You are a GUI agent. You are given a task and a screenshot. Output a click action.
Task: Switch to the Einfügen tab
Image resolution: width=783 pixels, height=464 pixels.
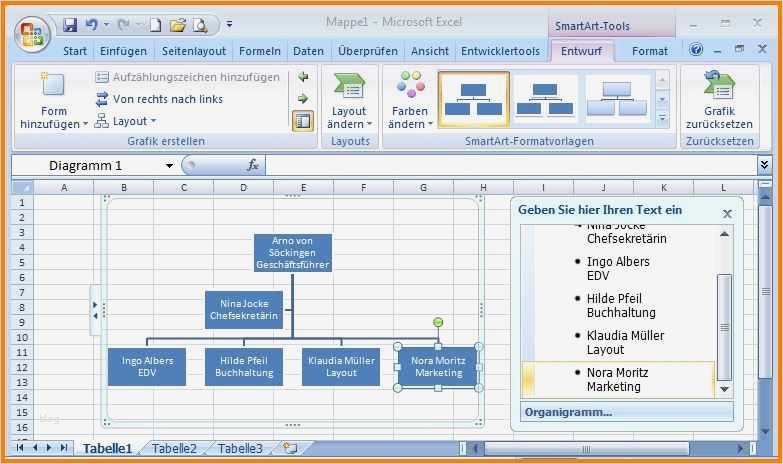pyautogui.click(x=123, y=51)
